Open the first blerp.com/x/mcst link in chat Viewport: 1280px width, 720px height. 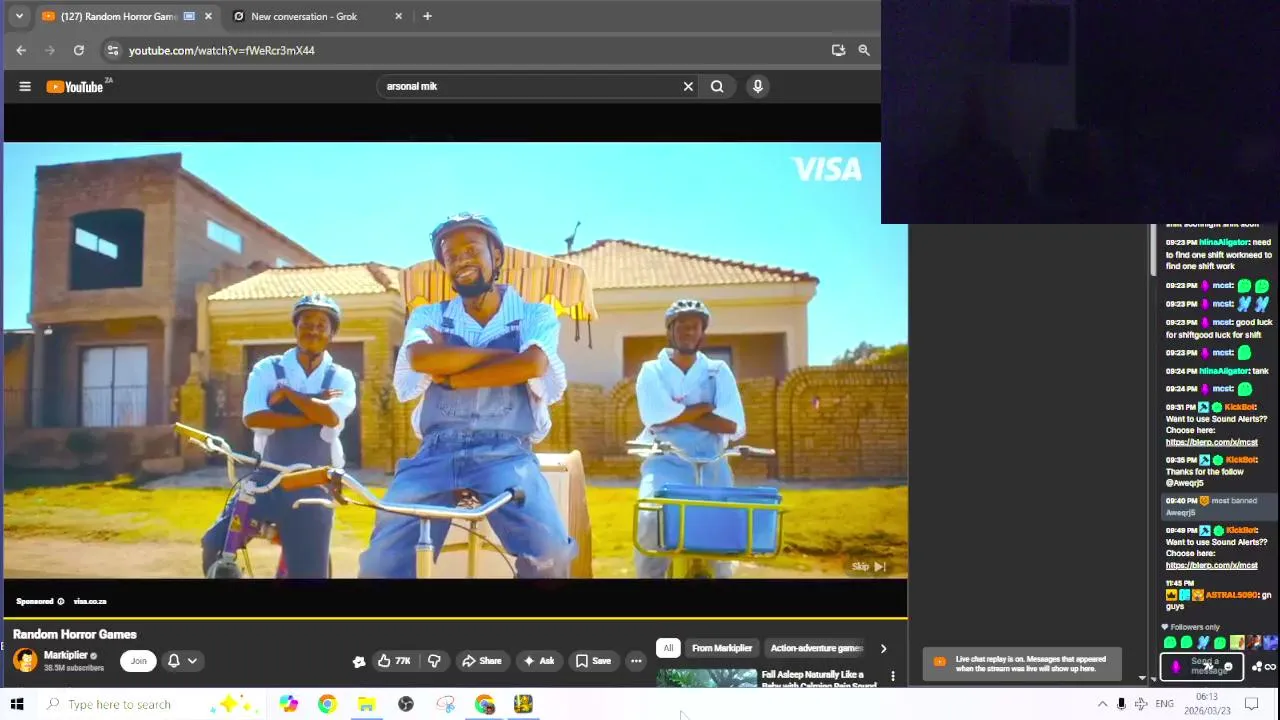click(x=1211, y=442)
